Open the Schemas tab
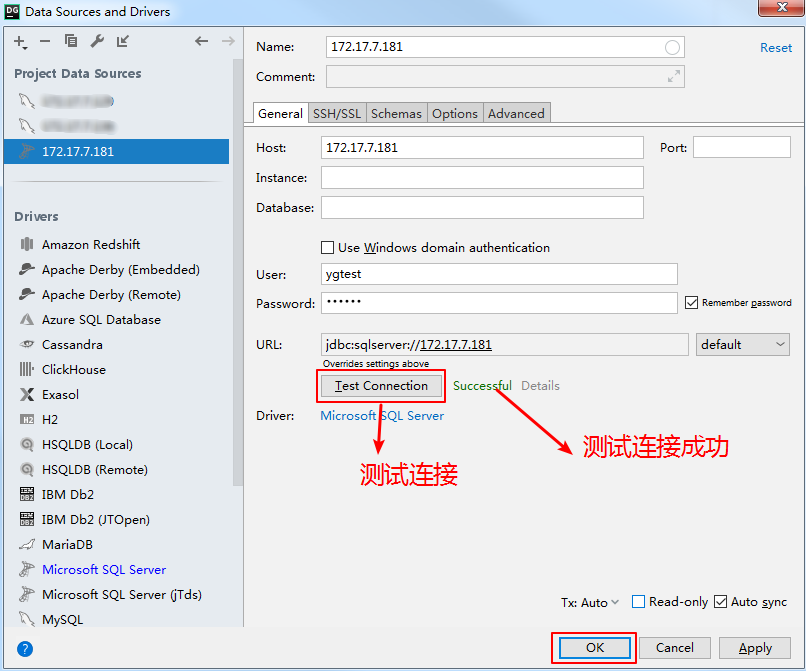 tap(396, 113)
